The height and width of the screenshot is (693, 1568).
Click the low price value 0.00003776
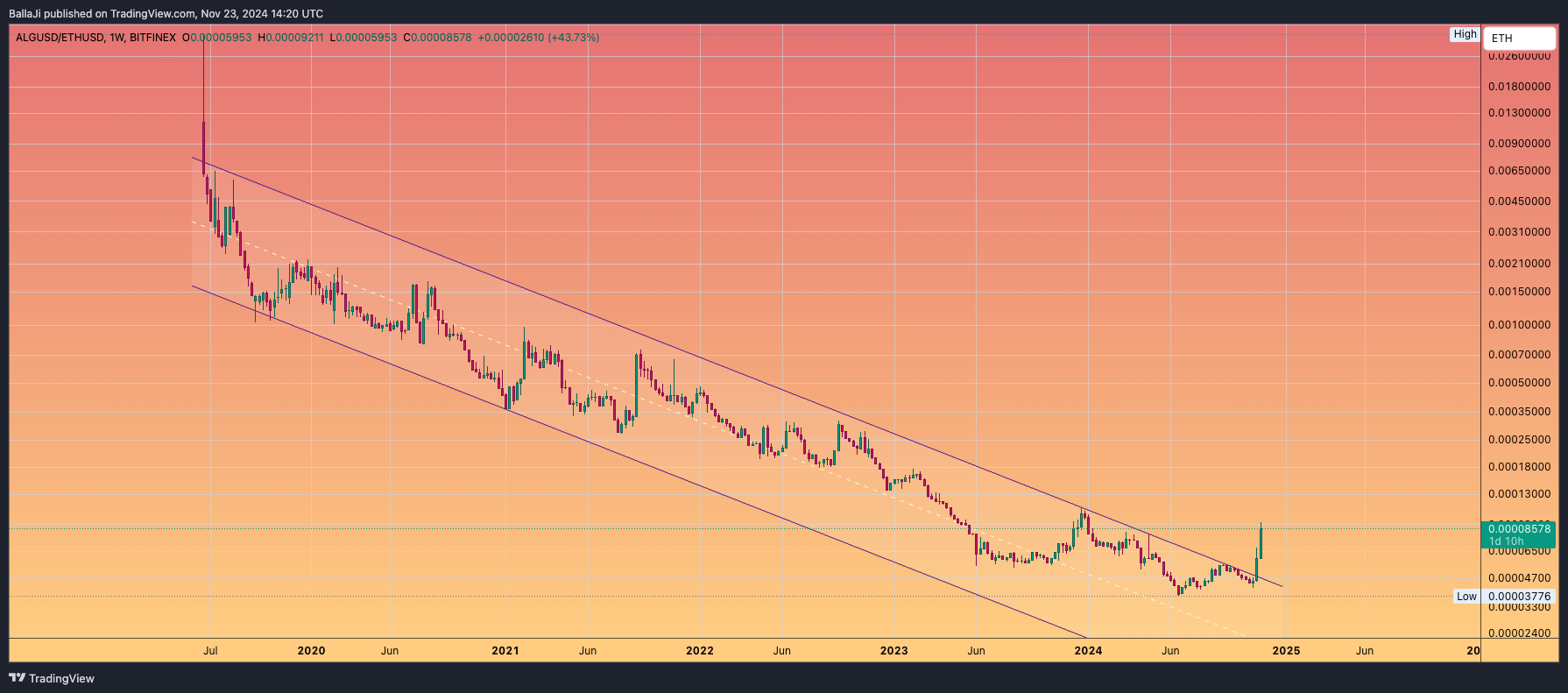1519,597
